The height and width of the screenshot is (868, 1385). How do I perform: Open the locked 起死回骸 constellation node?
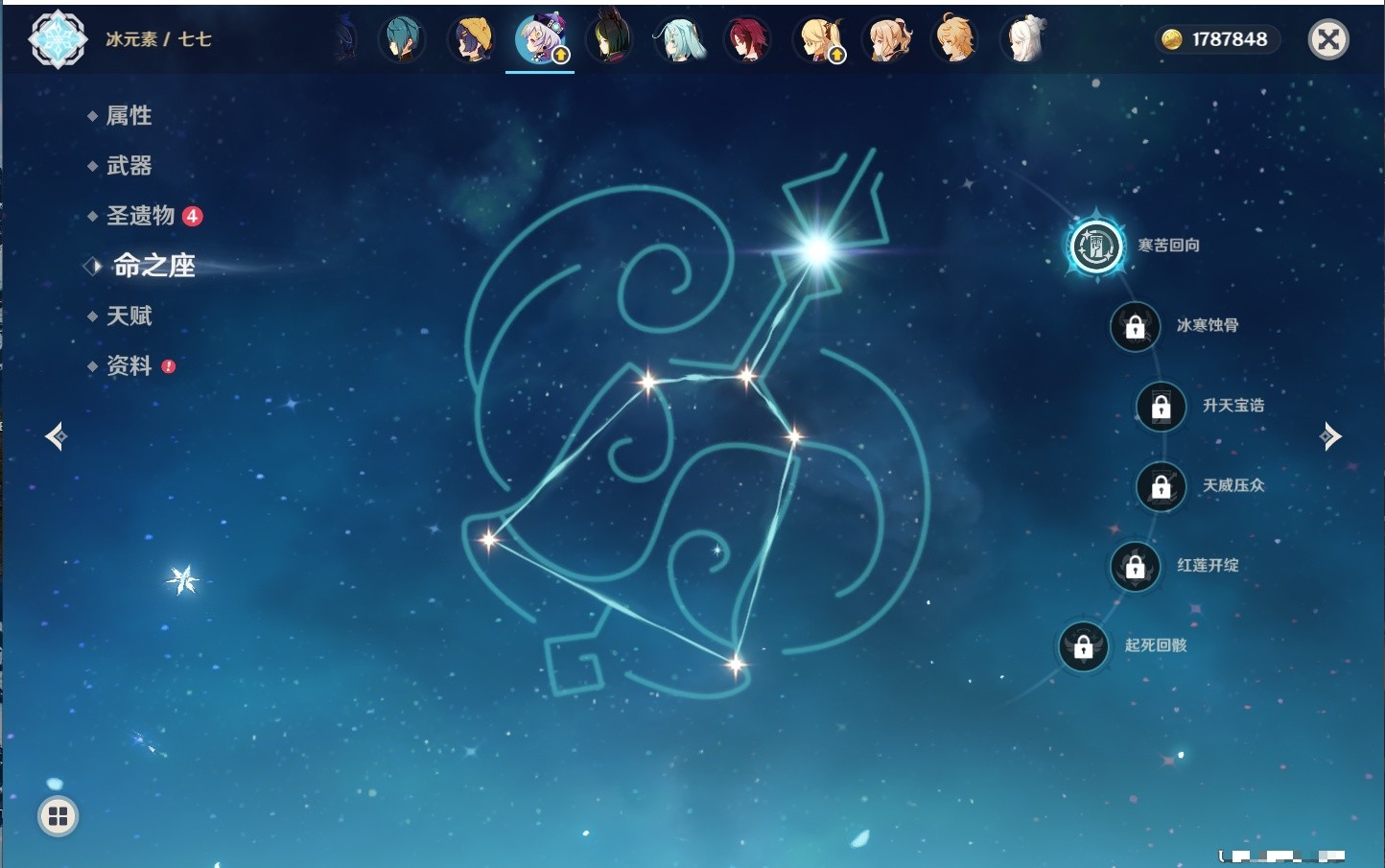[x=1084, y=645]
